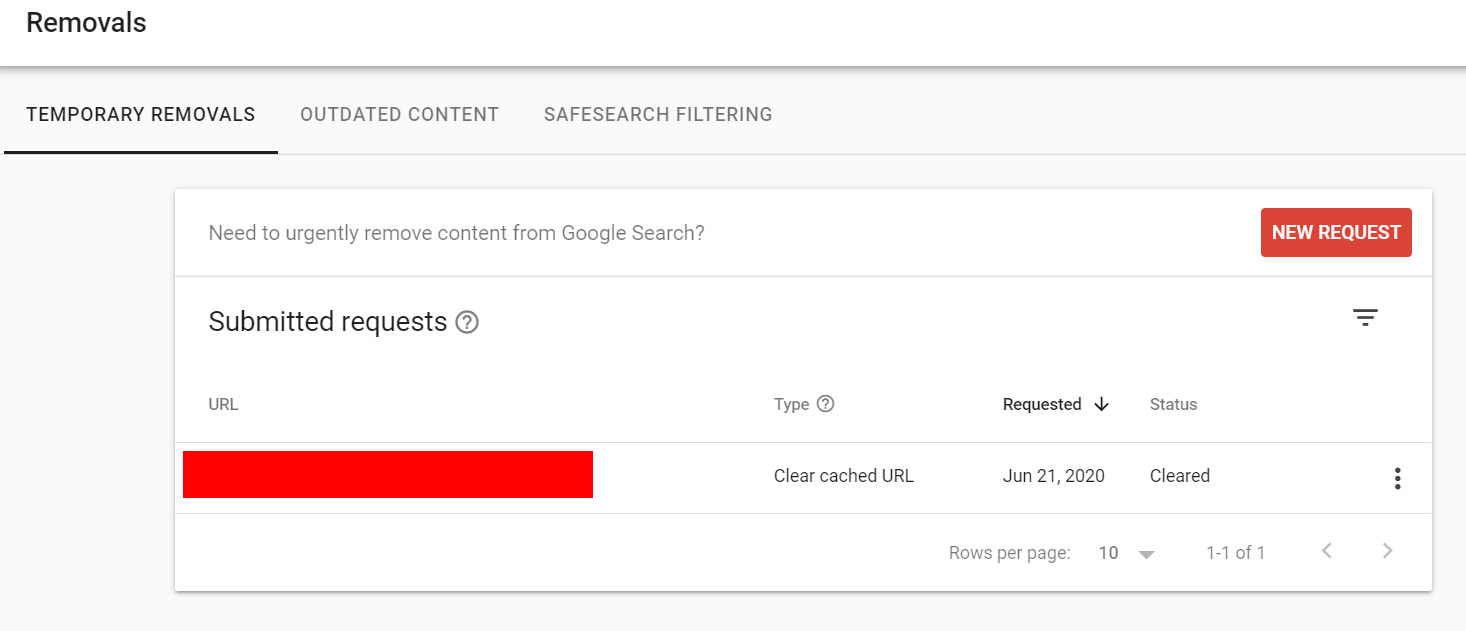Select the Cleared status label
The image size is (1466, 631).
[1179, 475]
